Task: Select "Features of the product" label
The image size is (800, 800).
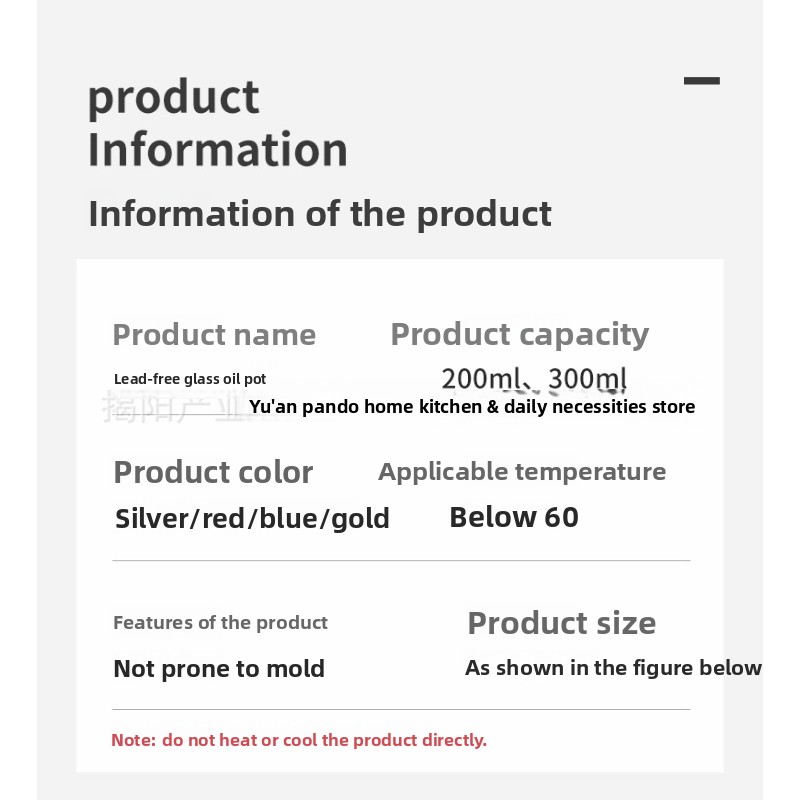Action: [x=220, y=623]
